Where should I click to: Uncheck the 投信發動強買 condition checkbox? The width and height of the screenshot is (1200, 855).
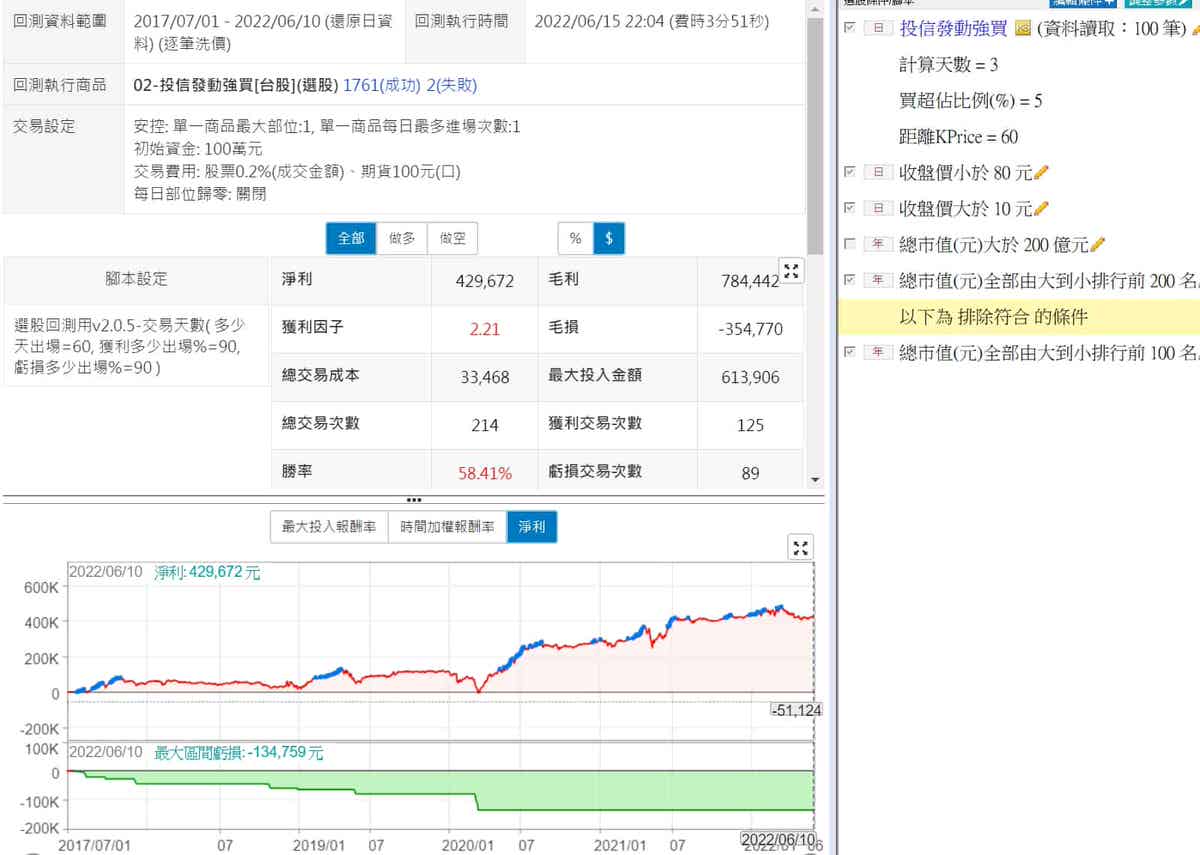(x=850, y=29)
